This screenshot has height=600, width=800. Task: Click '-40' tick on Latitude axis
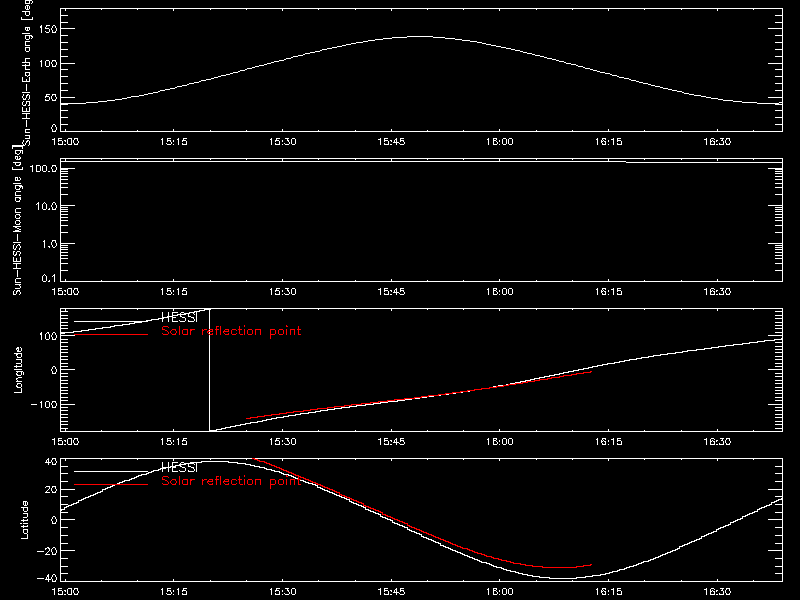(x=47, y=579)
